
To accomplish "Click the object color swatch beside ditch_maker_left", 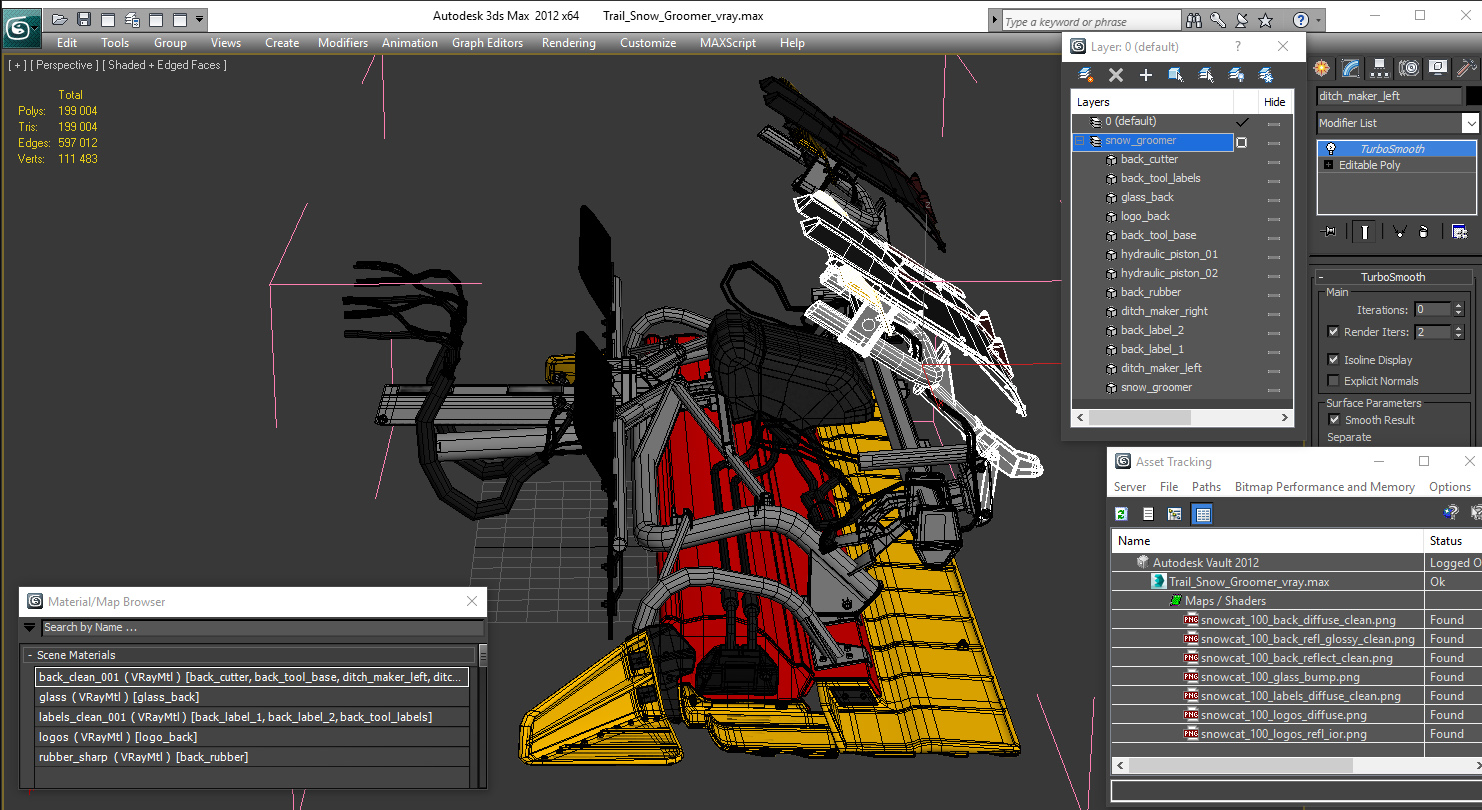I will pyautogui.click(x=1473, y=96).
